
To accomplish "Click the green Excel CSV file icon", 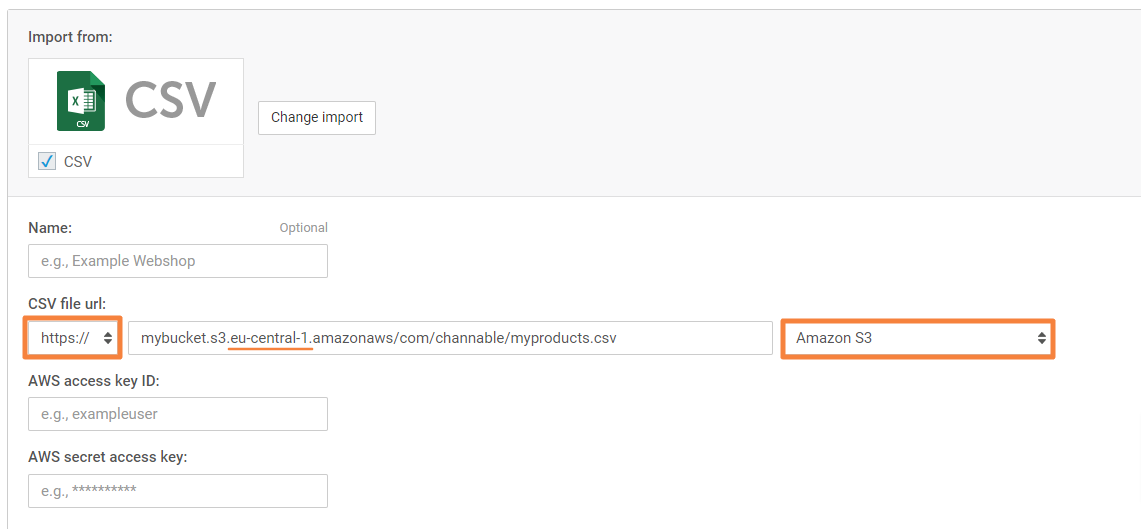I will click(x=81, y=101).
